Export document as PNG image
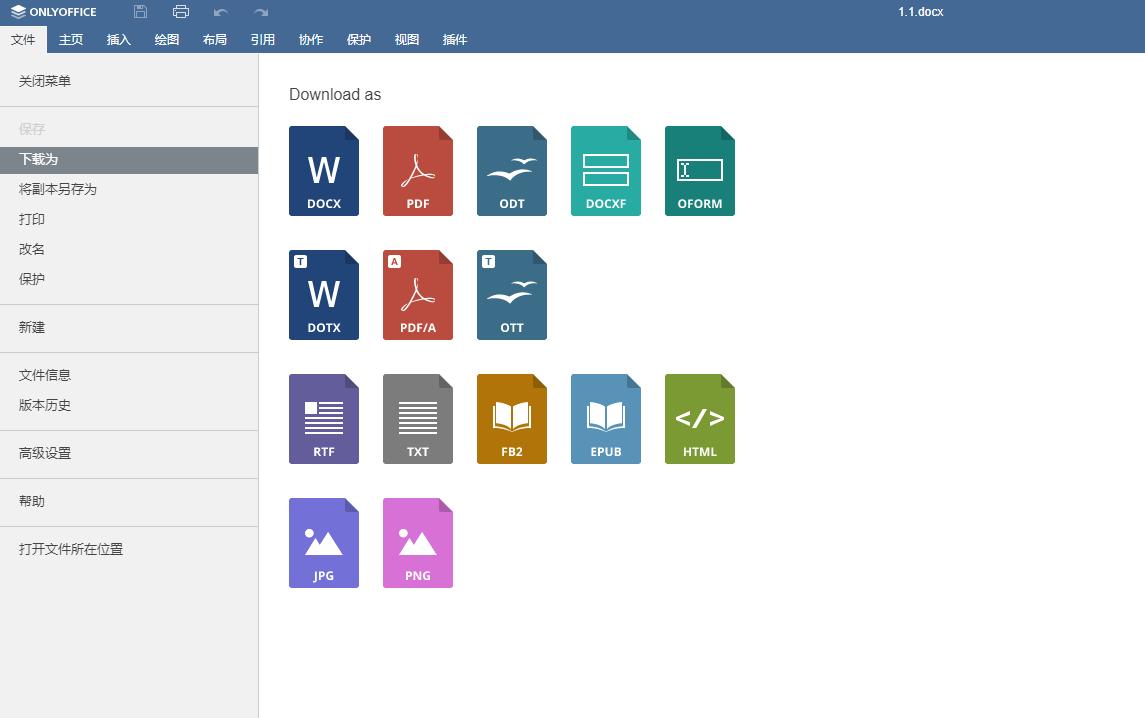 click(417, 542)
